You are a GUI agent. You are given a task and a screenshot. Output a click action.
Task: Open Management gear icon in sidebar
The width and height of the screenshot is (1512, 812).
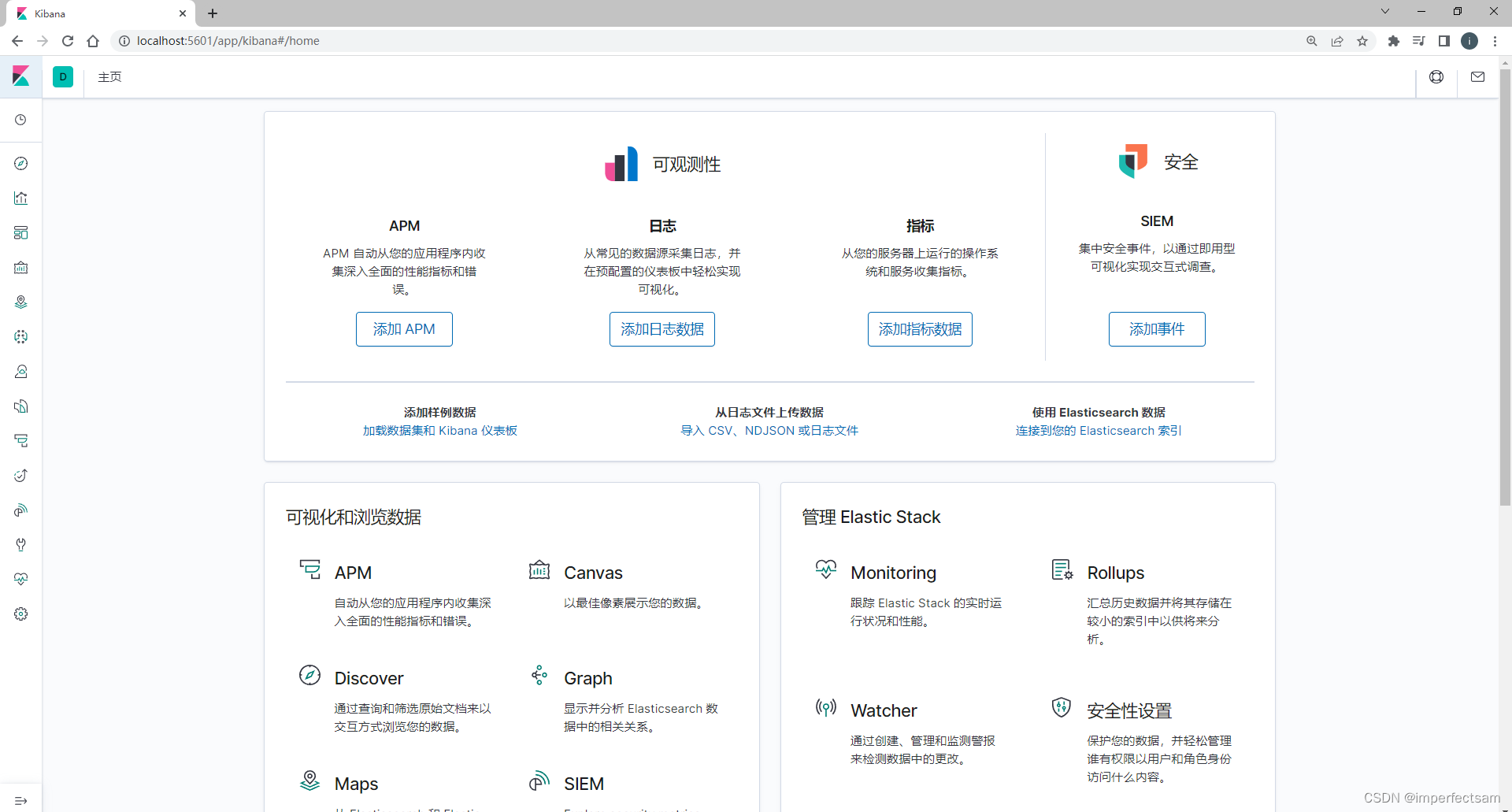pos(21,614)
